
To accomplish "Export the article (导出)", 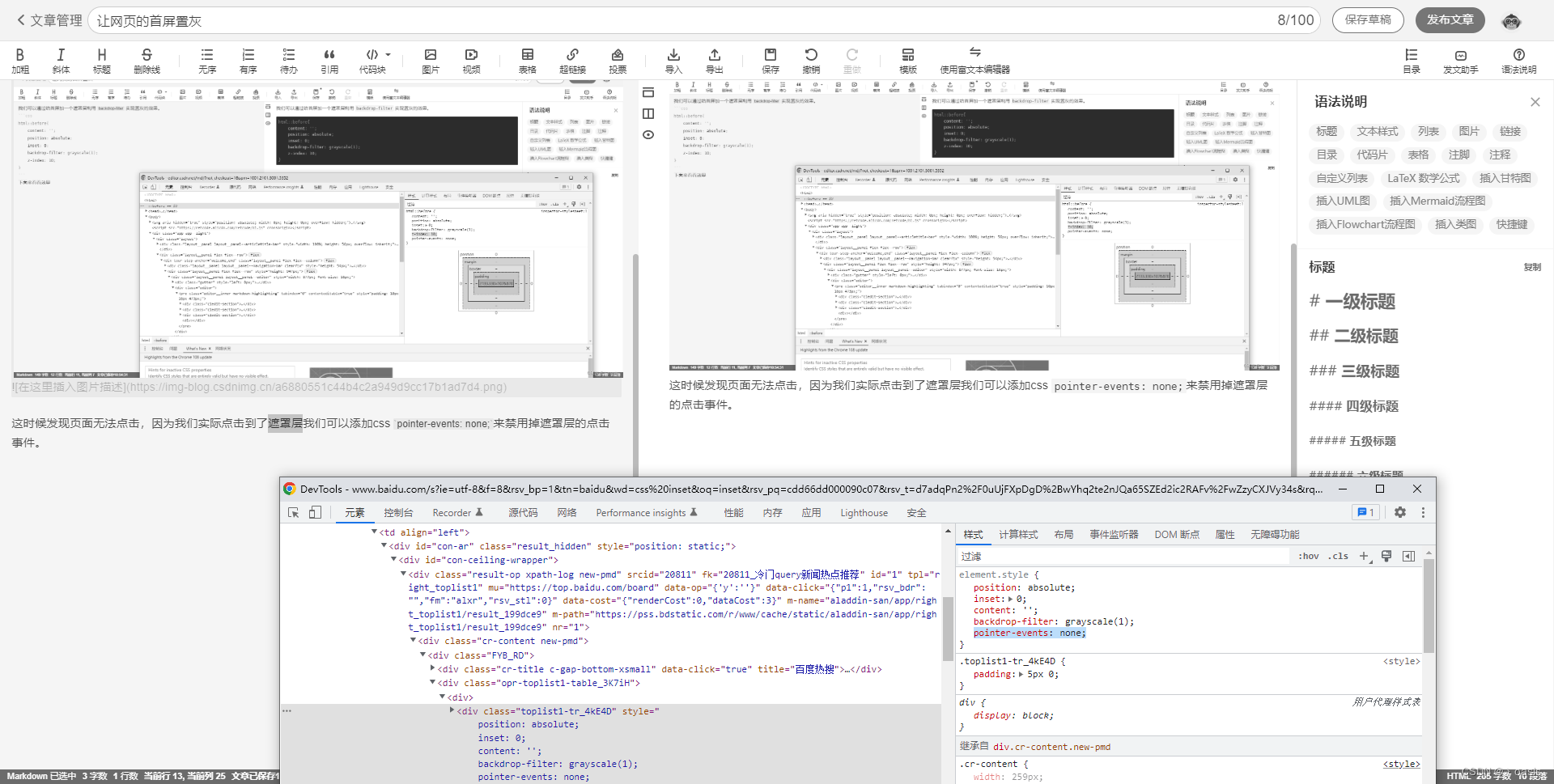I will point(714,61).
